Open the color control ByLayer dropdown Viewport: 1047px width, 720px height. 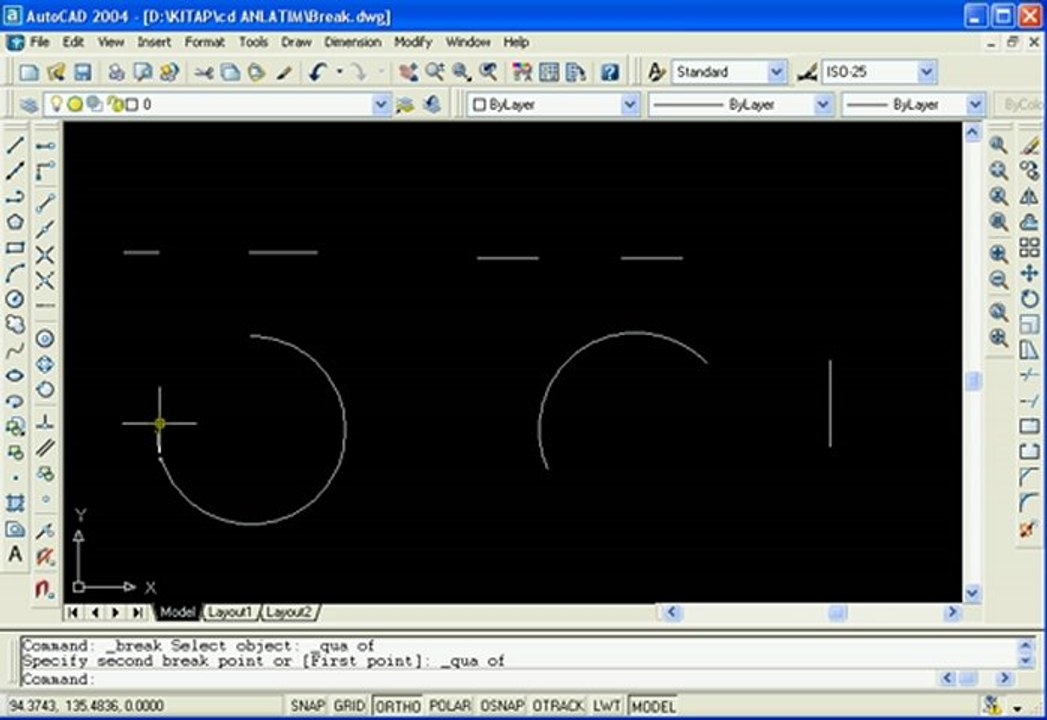629,105
